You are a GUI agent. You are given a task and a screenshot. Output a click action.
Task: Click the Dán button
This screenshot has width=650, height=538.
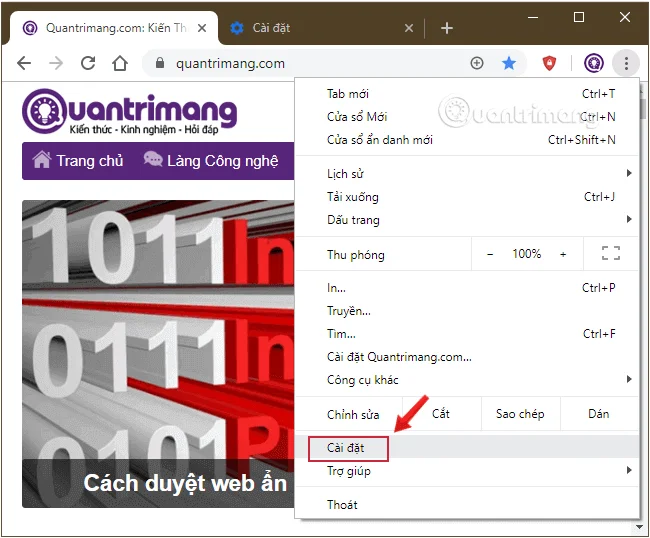(599, 414)
